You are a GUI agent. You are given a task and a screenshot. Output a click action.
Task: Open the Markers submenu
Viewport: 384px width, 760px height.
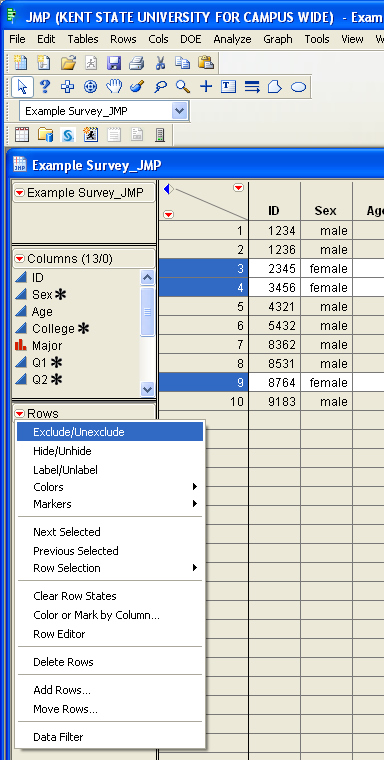110,504
